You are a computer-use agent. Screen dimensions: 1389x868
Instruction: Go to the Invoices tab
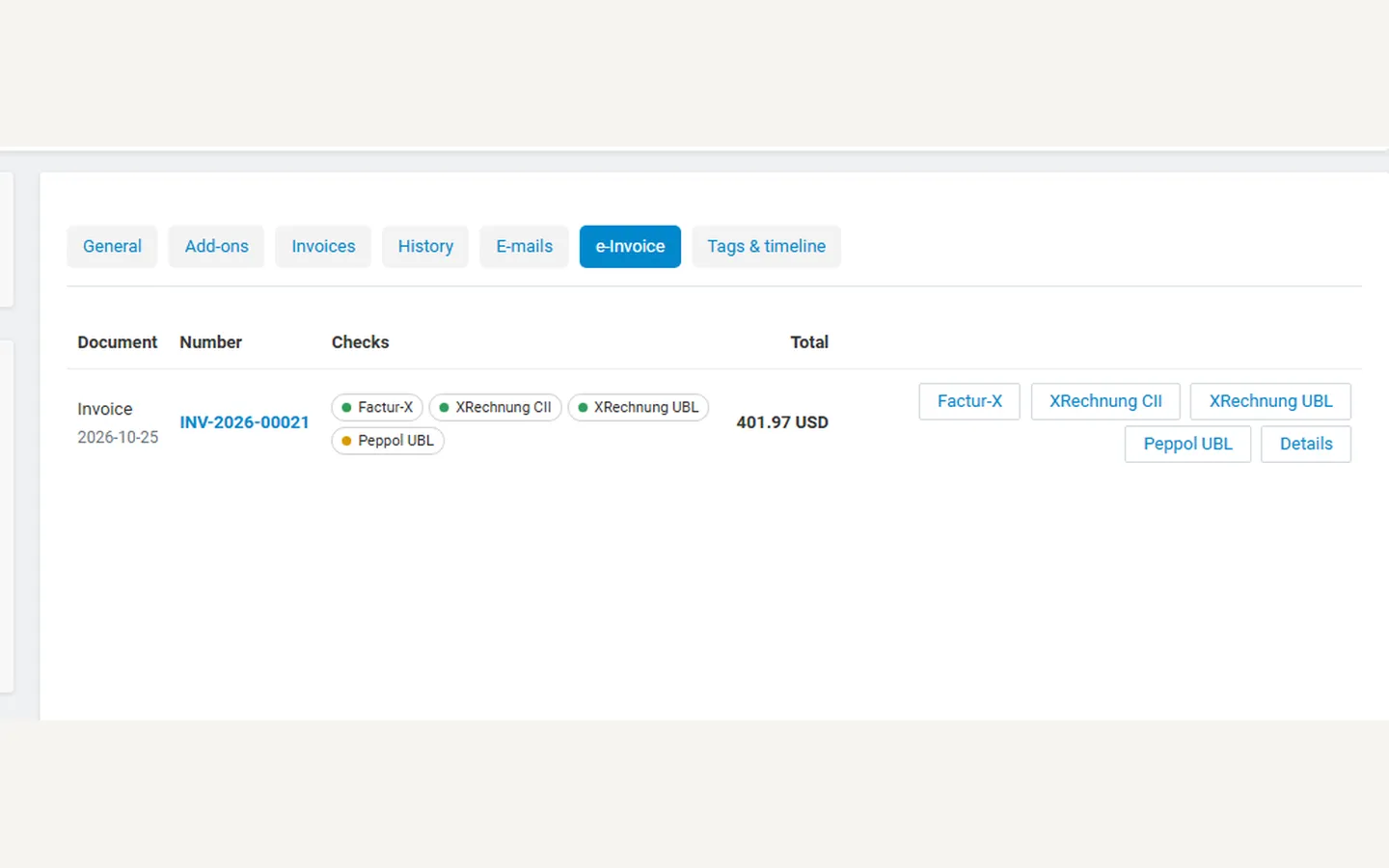[x=323, y=246]
